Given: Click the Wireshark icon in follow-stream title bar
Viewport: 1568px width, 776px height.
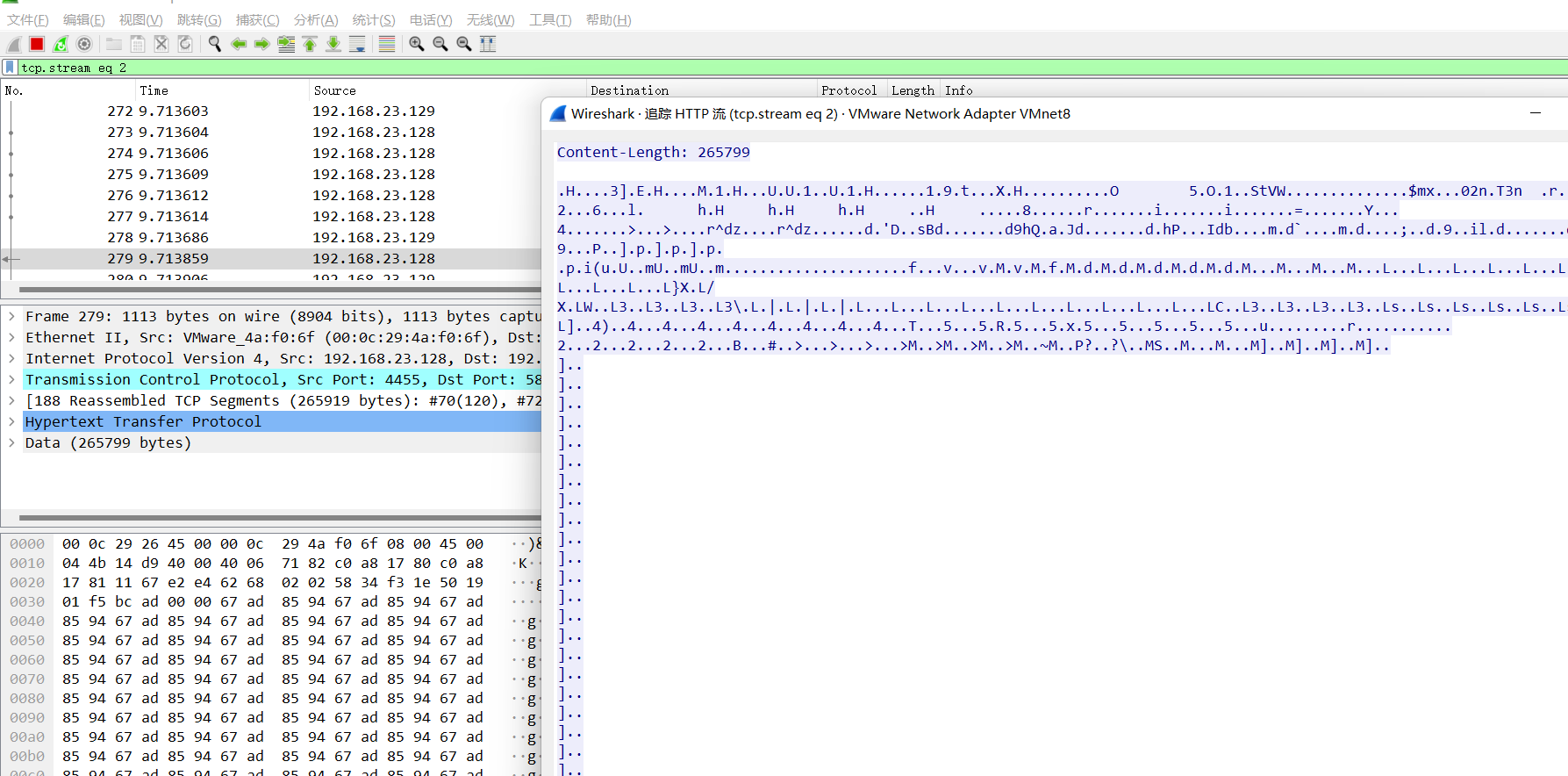Looking at the screenshot, I should pos(558,113).
